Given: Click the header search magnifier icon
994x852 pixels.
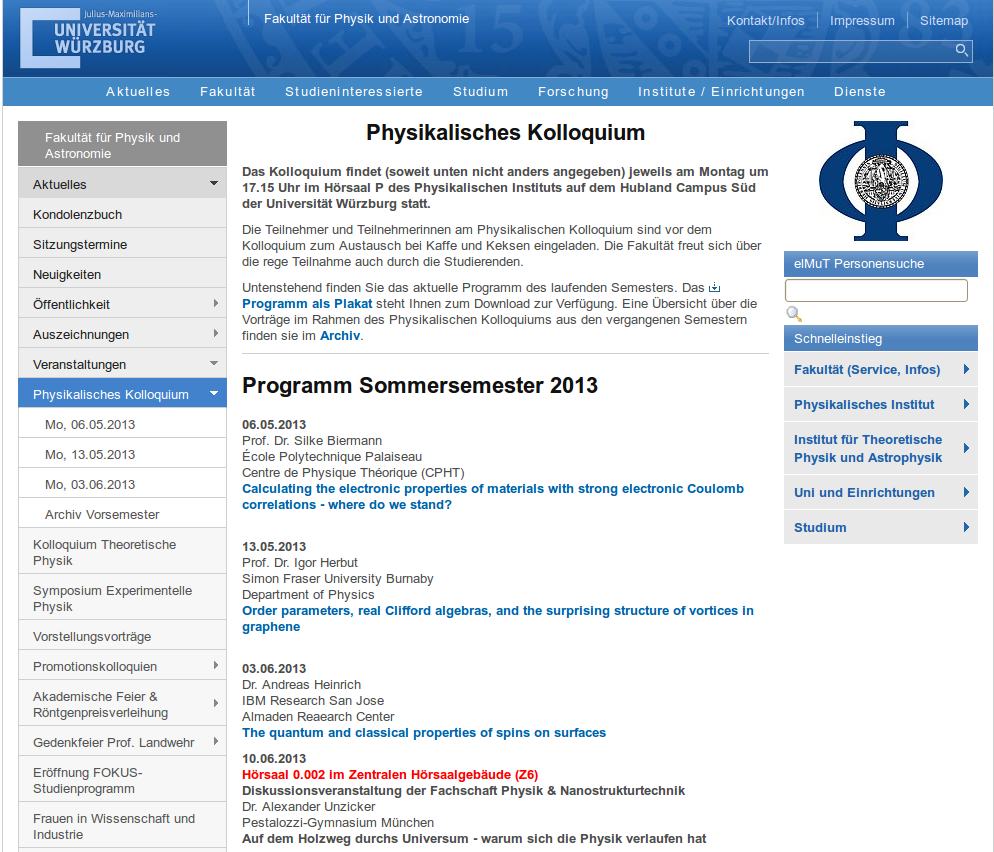Looking at the screenshot, I should pyautogui.click(x=961, y=50).
